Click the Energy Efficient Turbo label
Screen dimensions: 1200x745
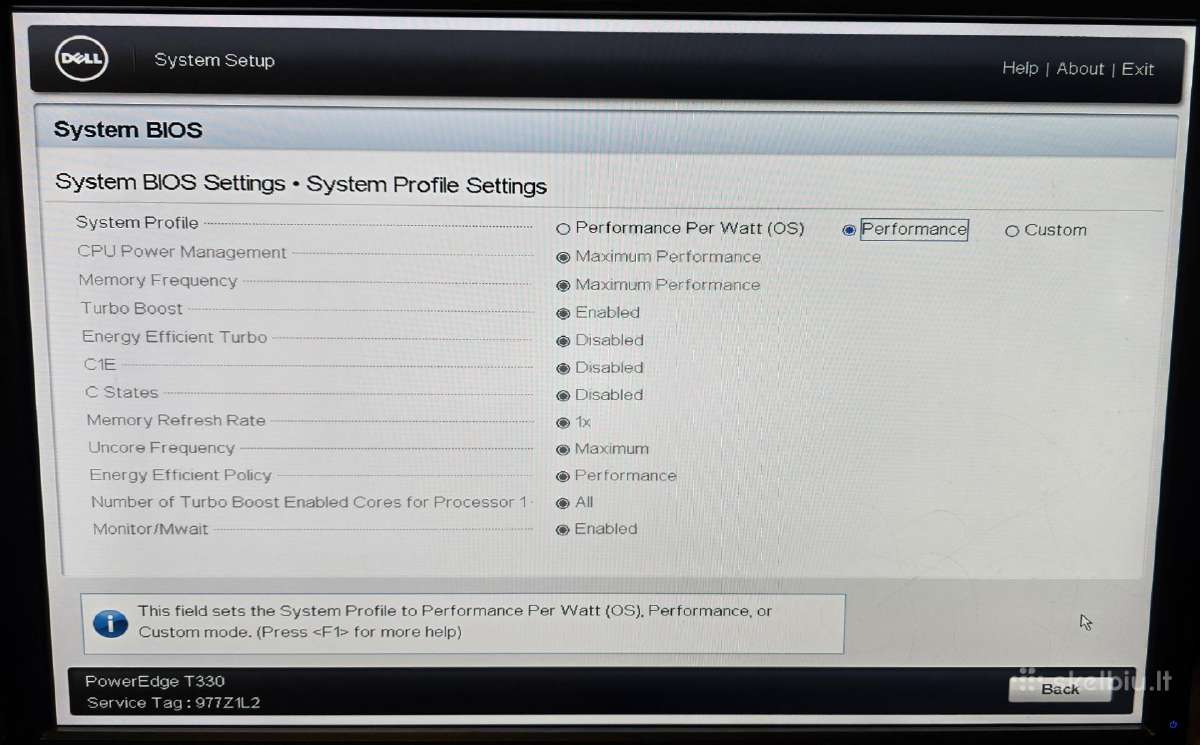click(x=175, y=337)
